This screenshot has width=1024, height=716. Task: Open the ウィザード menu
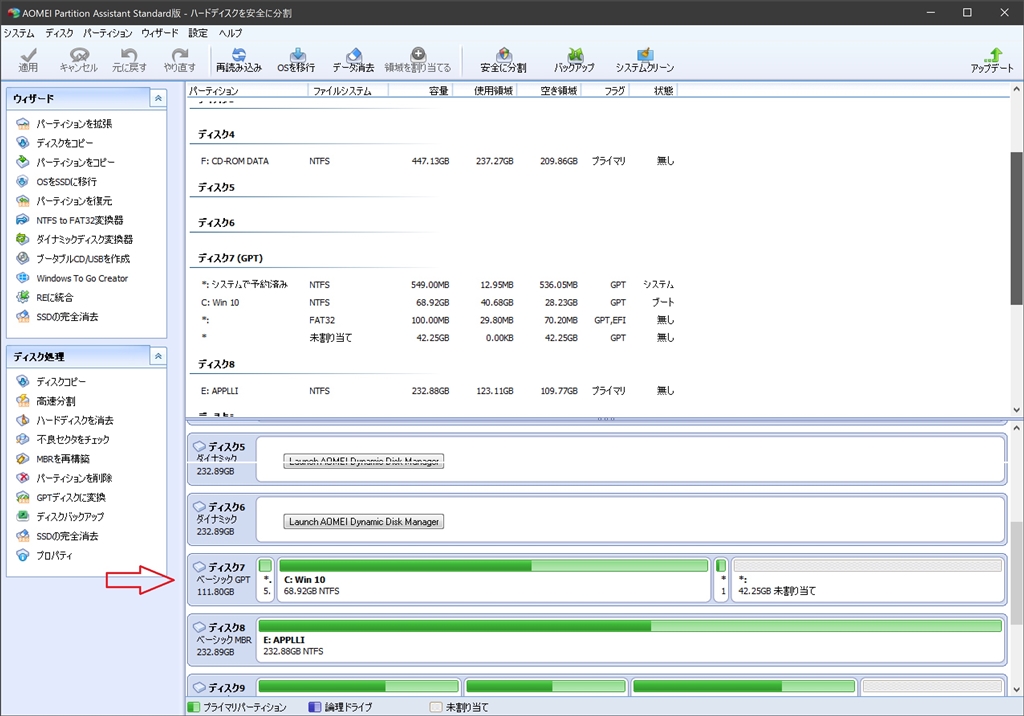[160, 33]
